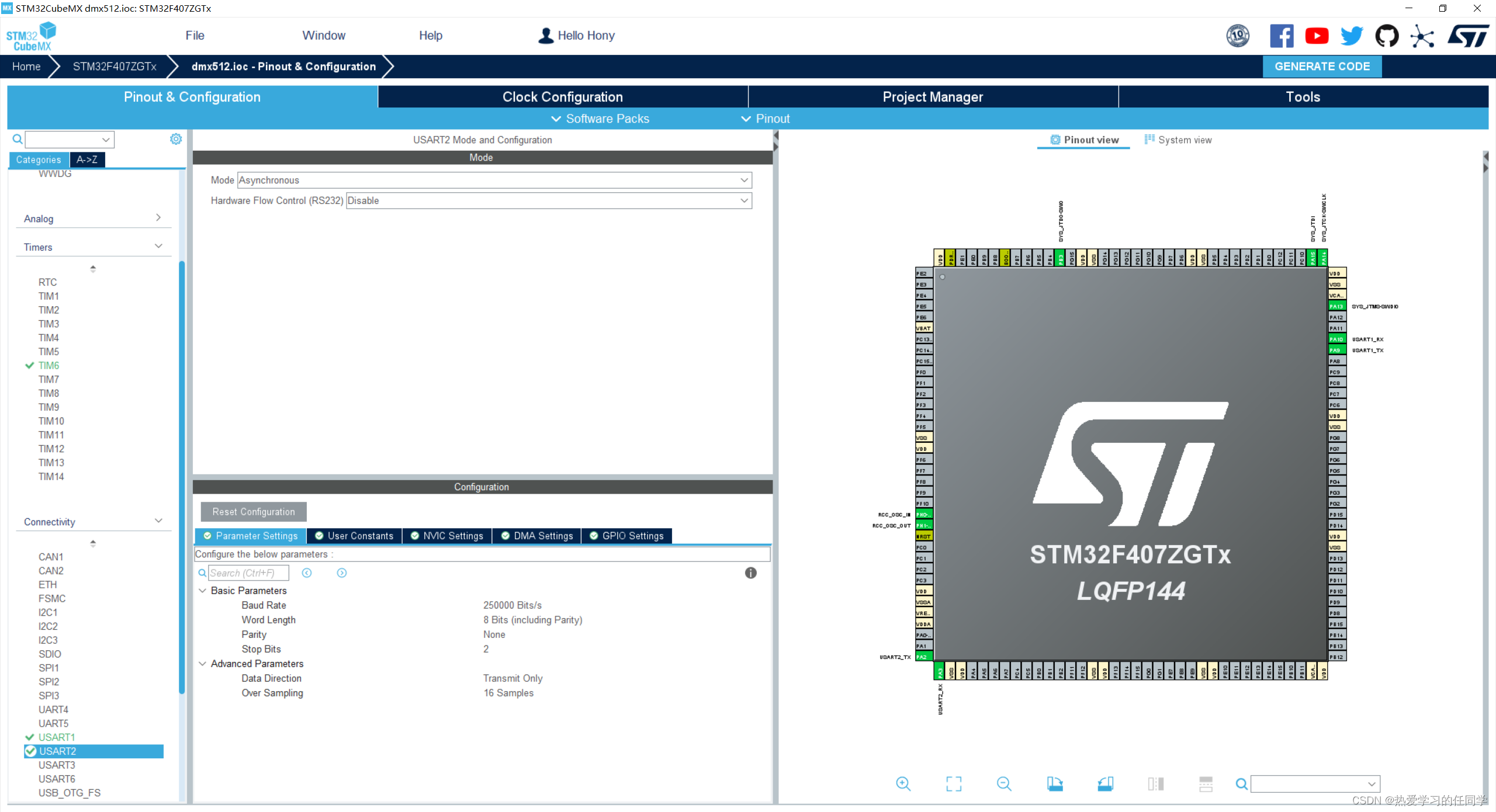Open the Mode Asynchronous dropdown
The image size is (1496, 812).
point(494,181)
